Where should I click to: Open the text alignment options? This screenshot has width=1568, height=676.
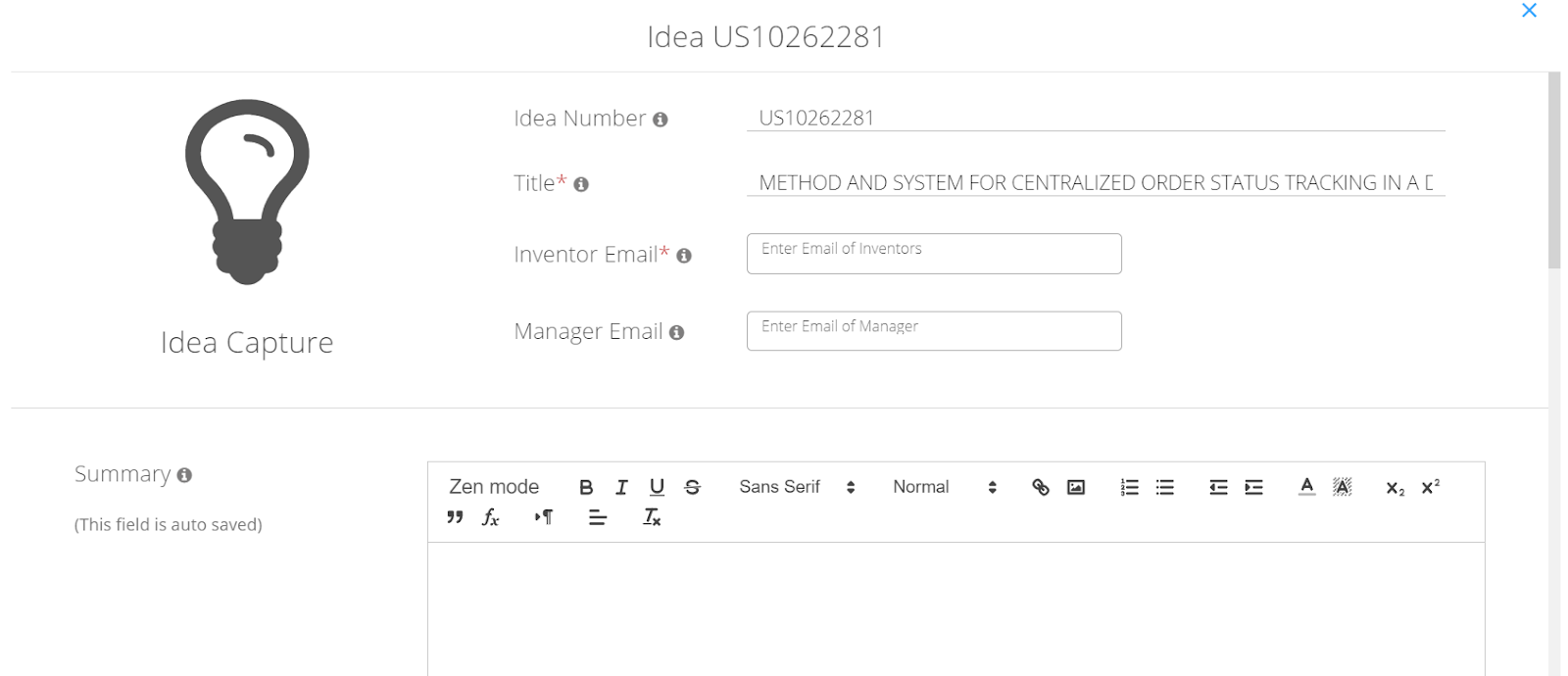pos(598,517)
